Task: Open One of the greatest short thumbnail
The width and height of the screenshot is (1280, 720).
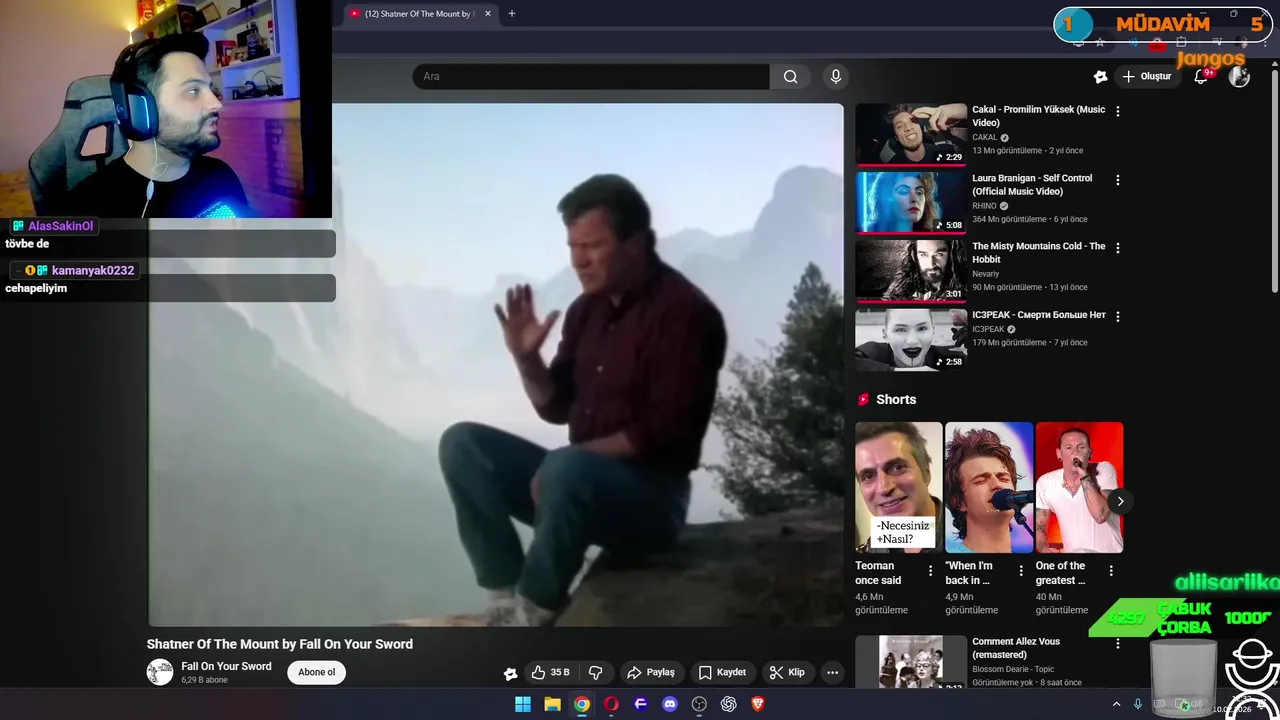Action: coord(1079,487)
